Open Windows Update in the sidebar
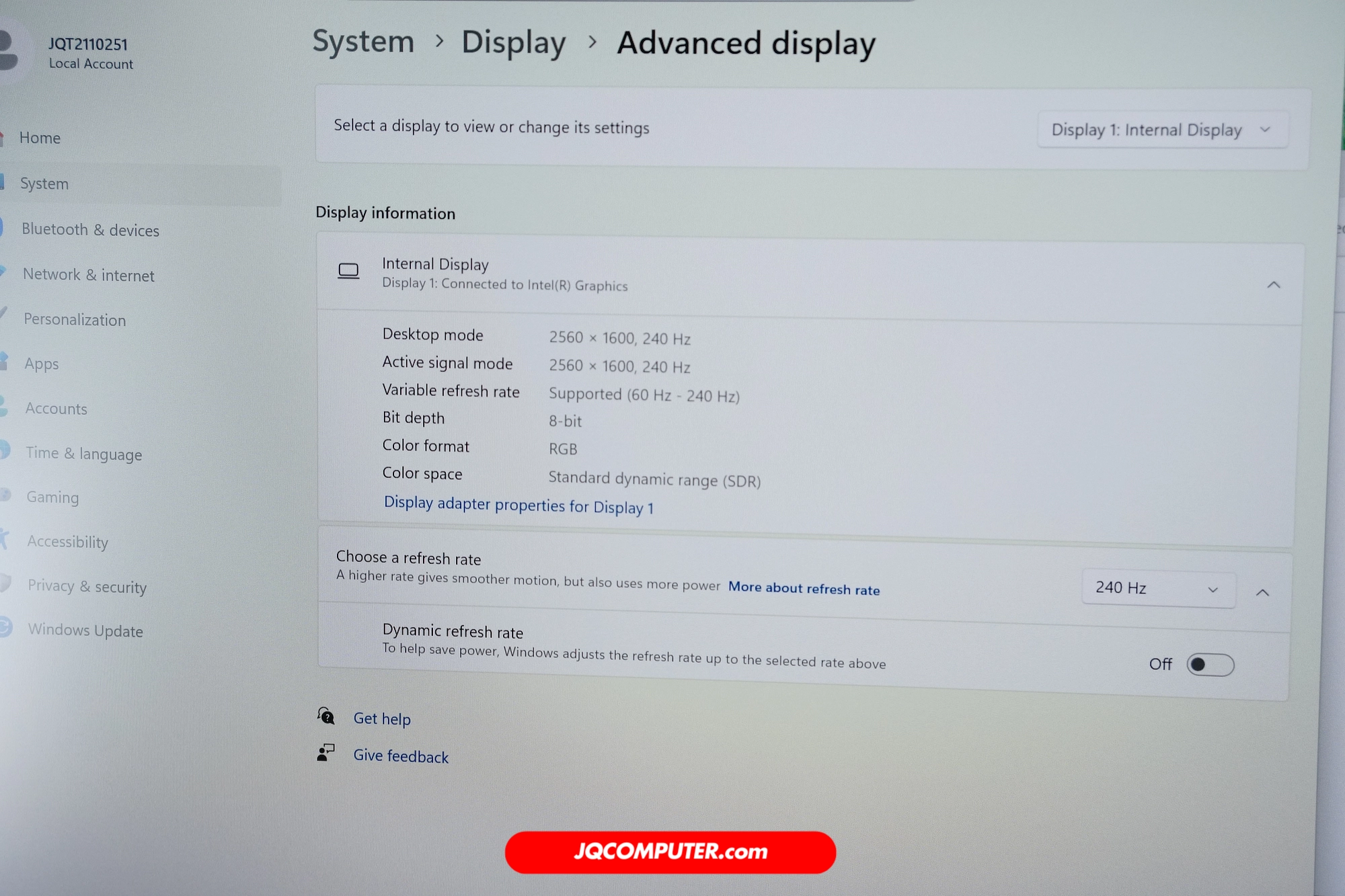Viewport: 1345px width, 896px height. [85, 630]
